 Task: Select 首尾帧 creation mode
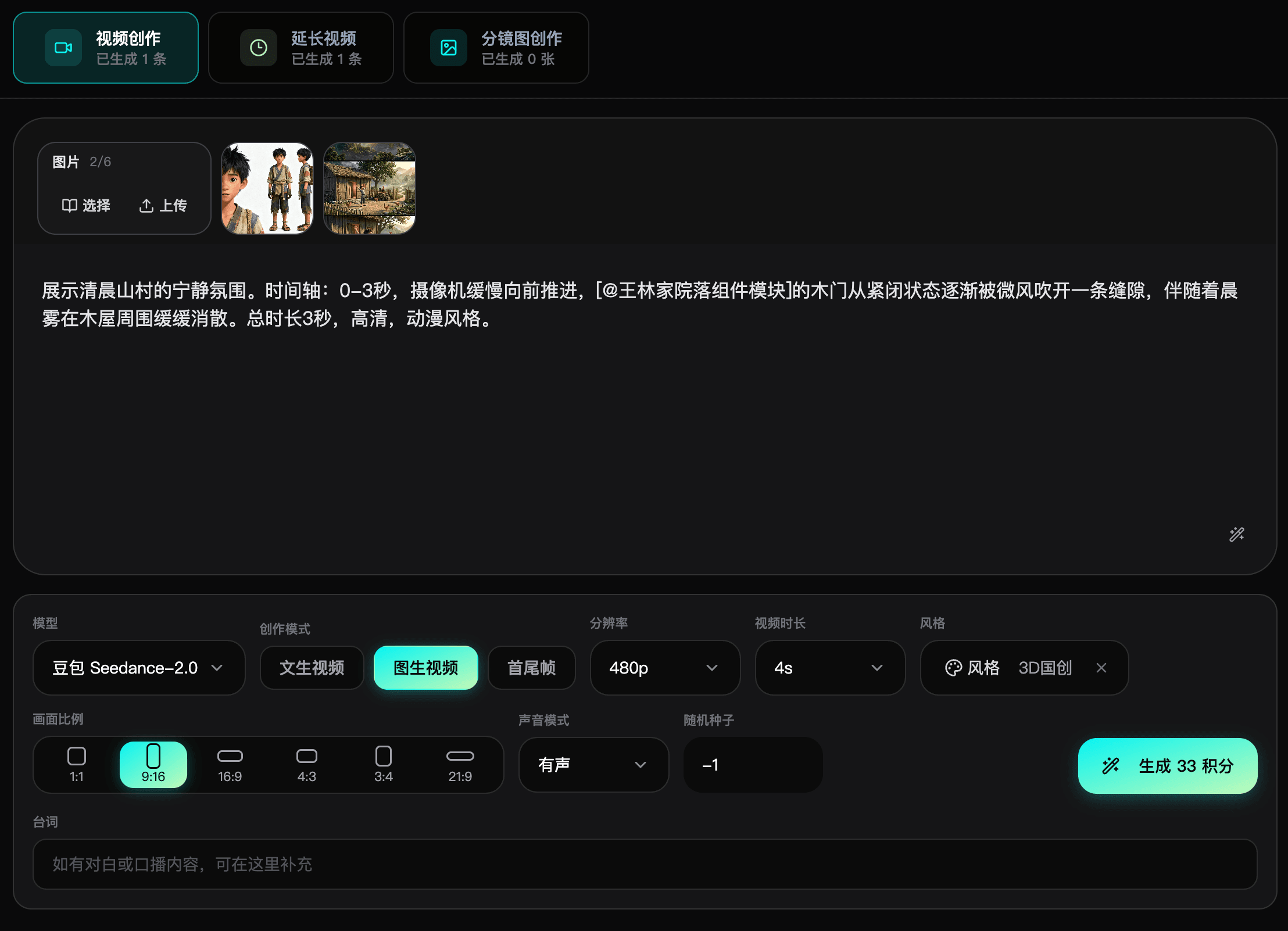point(532,668)
